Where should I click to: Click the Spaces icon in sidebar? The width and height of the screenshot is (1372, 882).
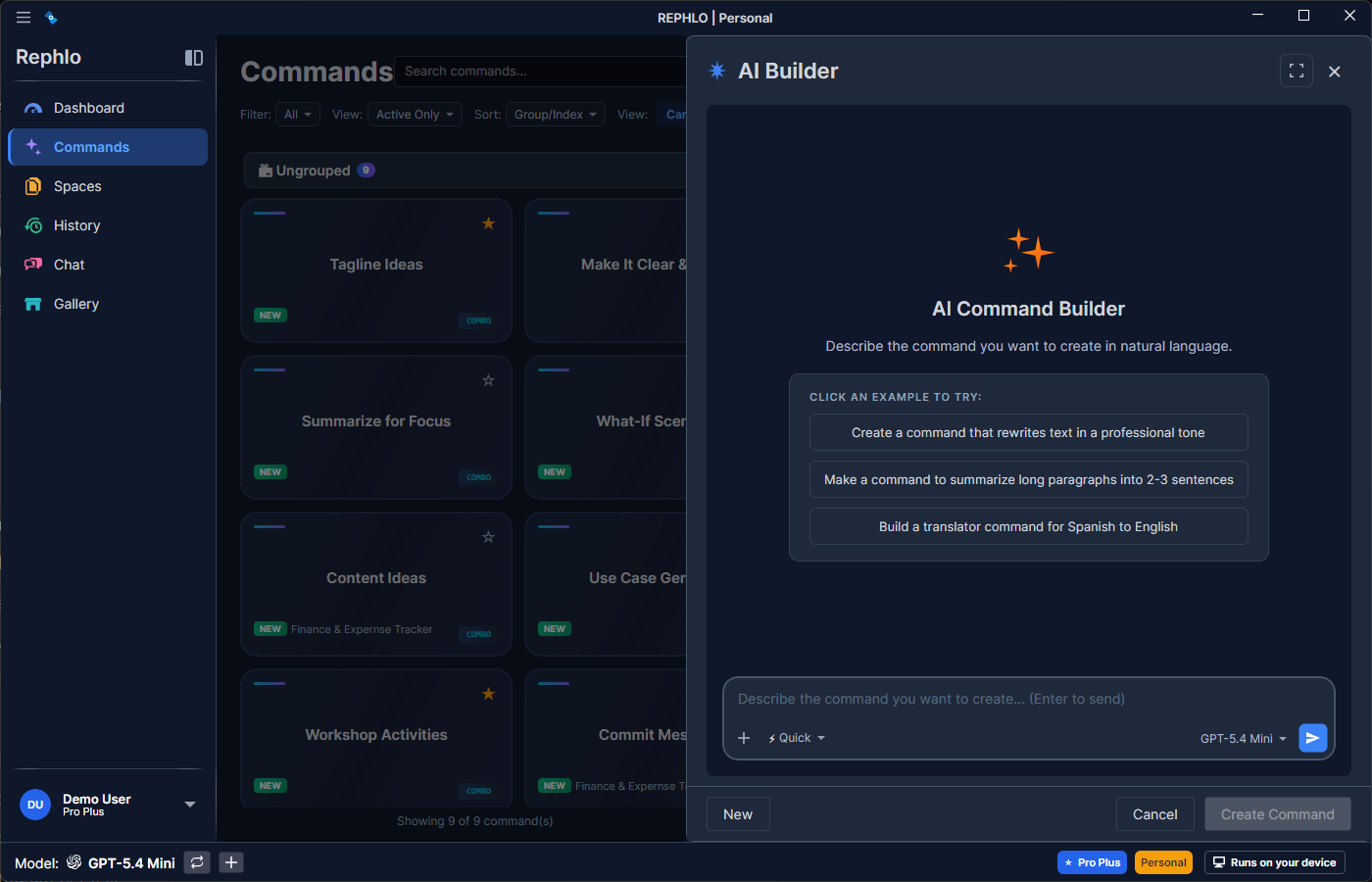pyautogui.click(x=33, y=186)
